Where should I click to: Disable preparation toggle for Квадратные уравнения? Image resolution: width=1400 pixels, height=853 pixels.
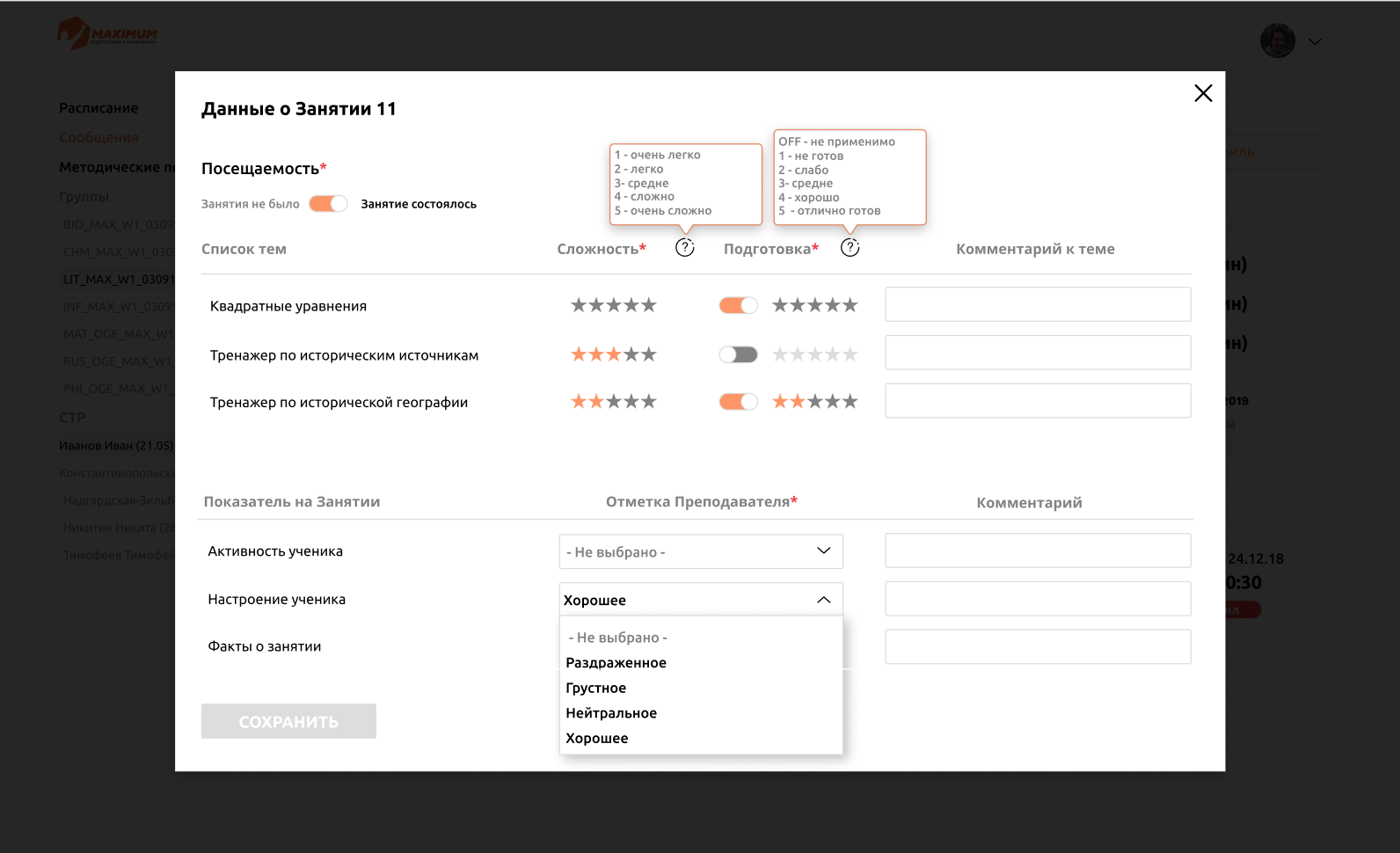pos(739,305)
